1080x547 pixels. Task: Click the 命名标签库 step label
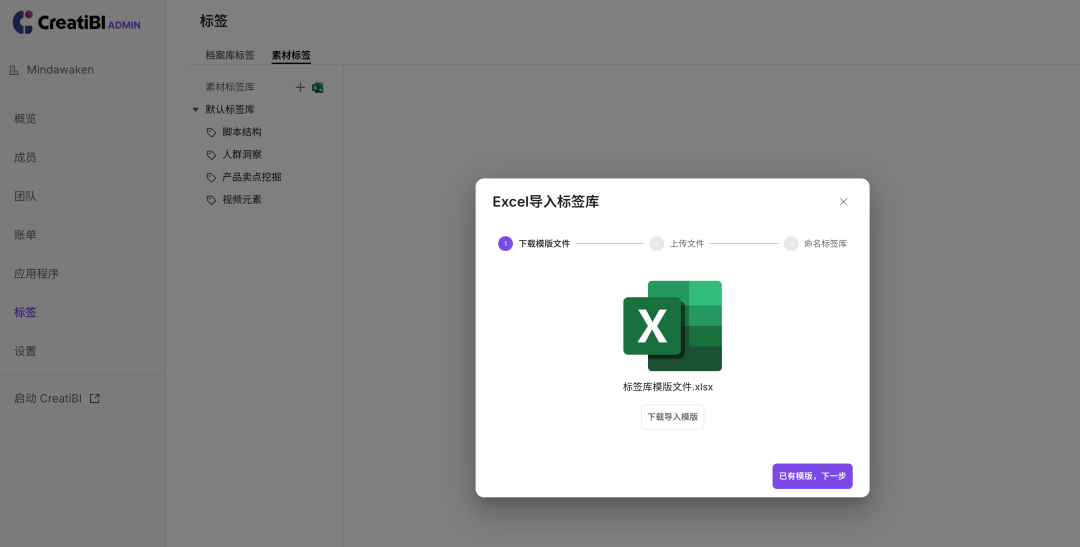825,243
